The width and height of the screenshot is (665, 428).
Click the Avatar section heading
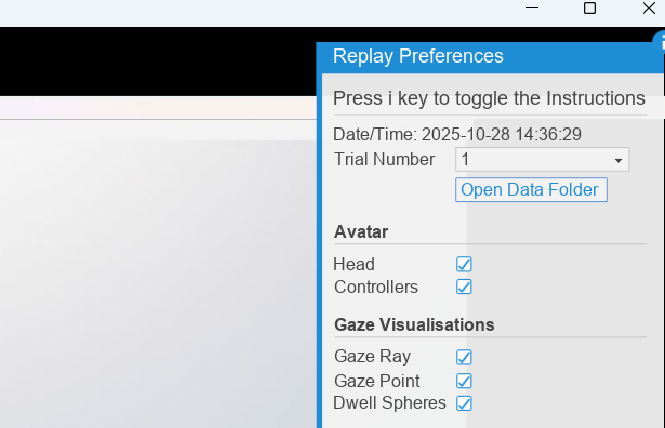coord(361,232)
